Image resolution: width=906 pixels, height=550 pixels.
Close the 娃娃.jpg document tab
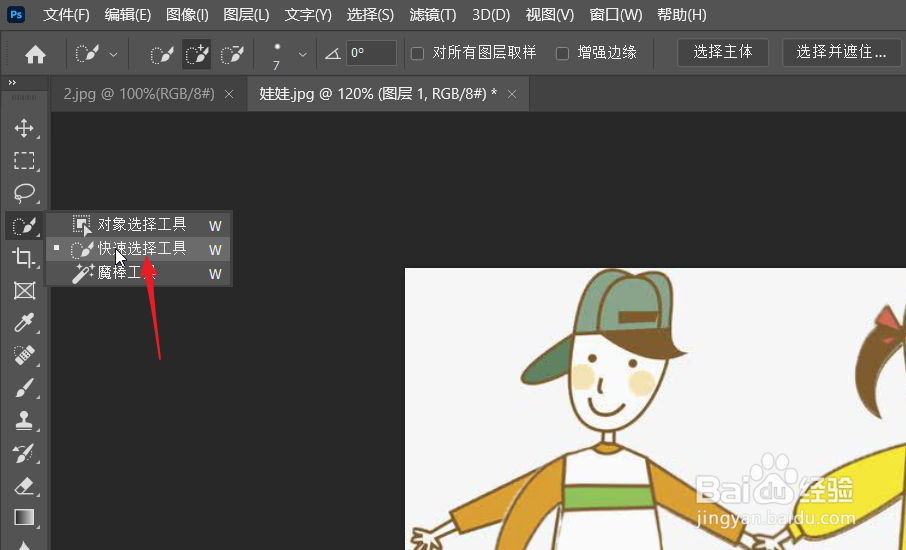click(512, 94)
